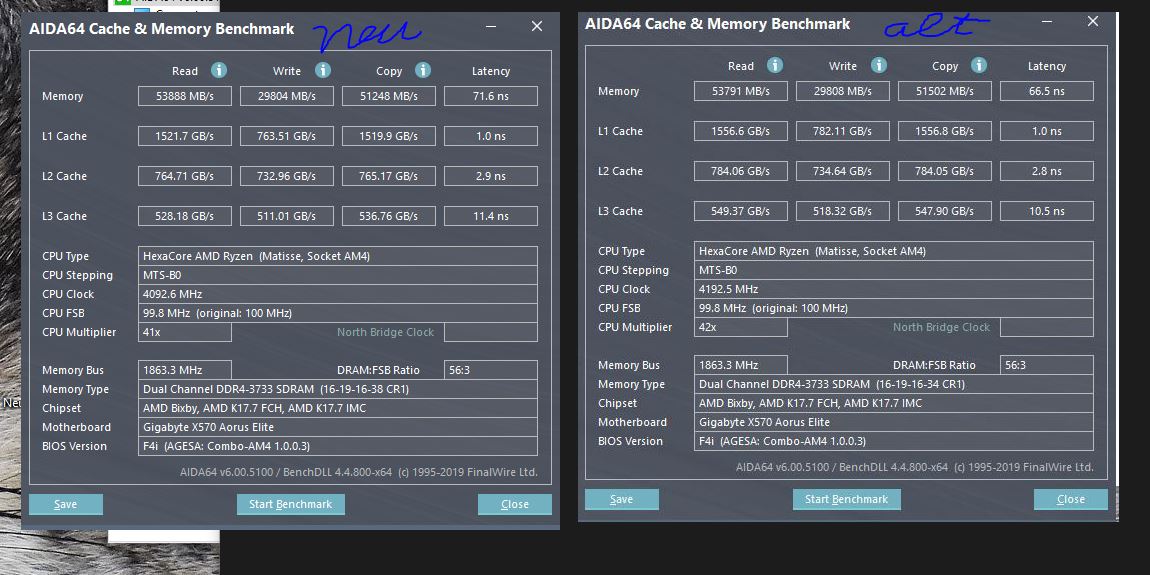Image resolution: width=1150 pixels, height=575 pixels.
Task: Start Benchmark in the right window
Action: [x=846, y=499]
